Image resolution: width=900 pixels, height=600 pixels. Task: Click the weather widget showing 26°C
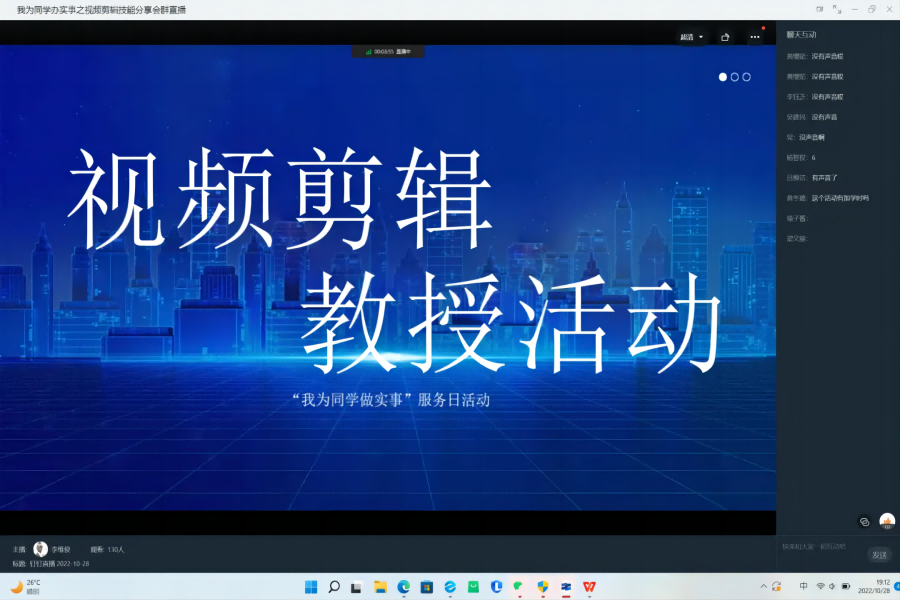point(25,585)
